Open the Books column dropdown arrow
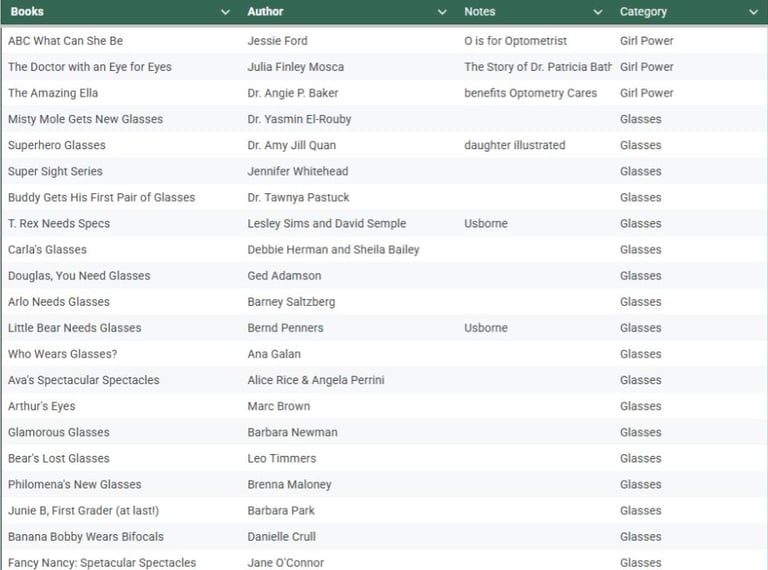The width and height of the screenshot is (768, 570). [225, 12]
